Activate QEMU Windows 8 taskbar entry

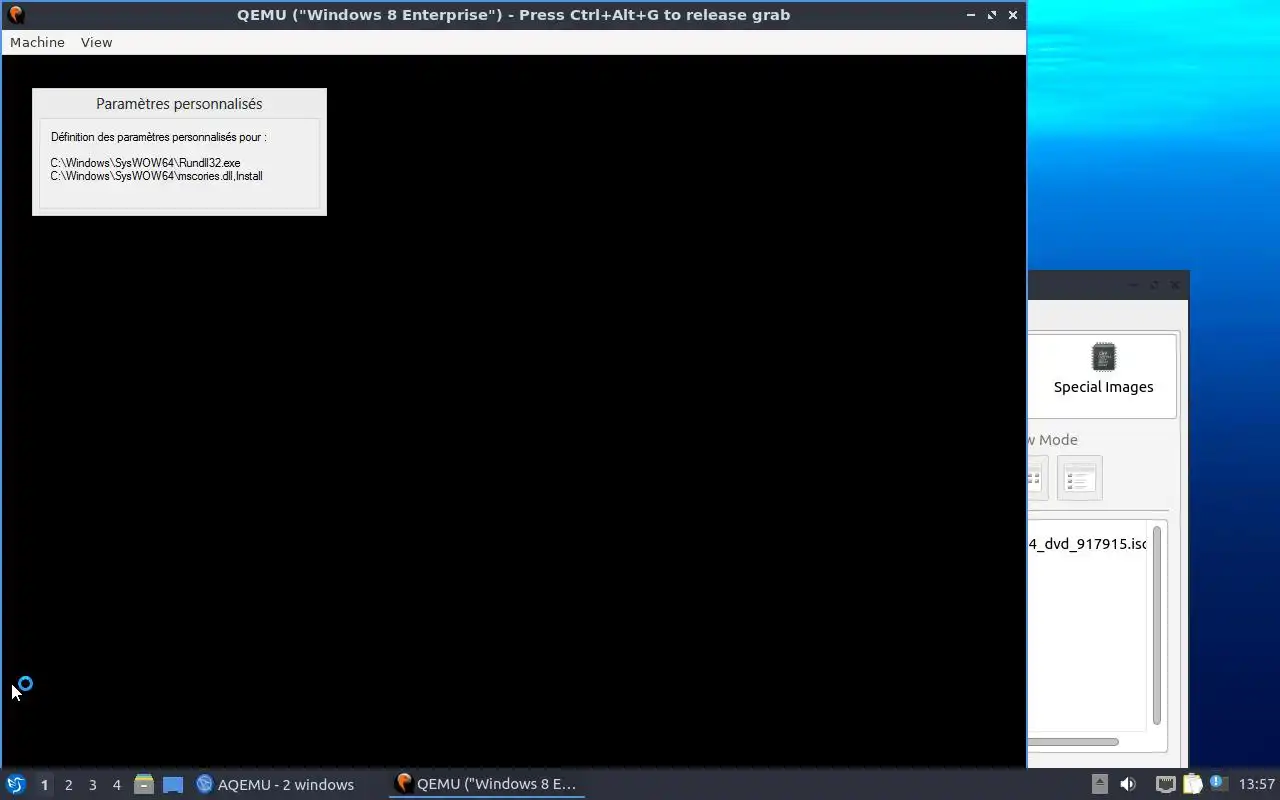pyautogui.click(x=487, y=784)
